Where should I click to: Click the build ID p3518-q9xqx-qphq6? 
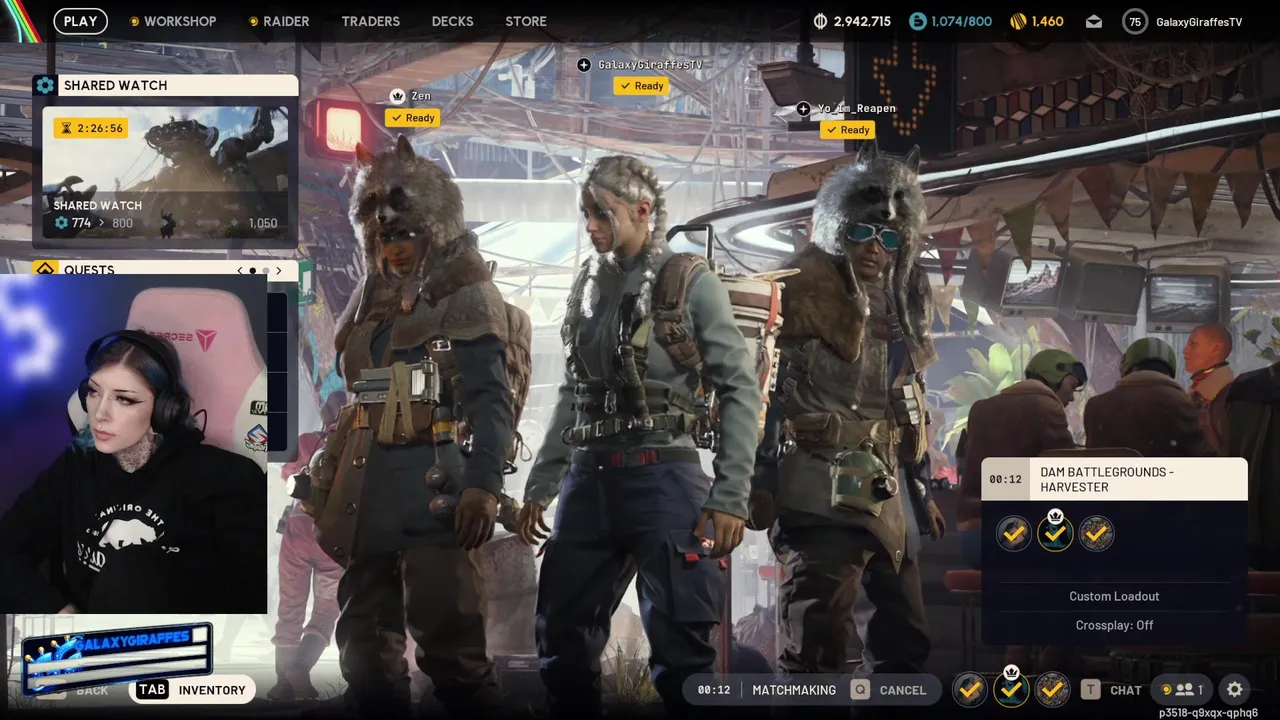1208,713
